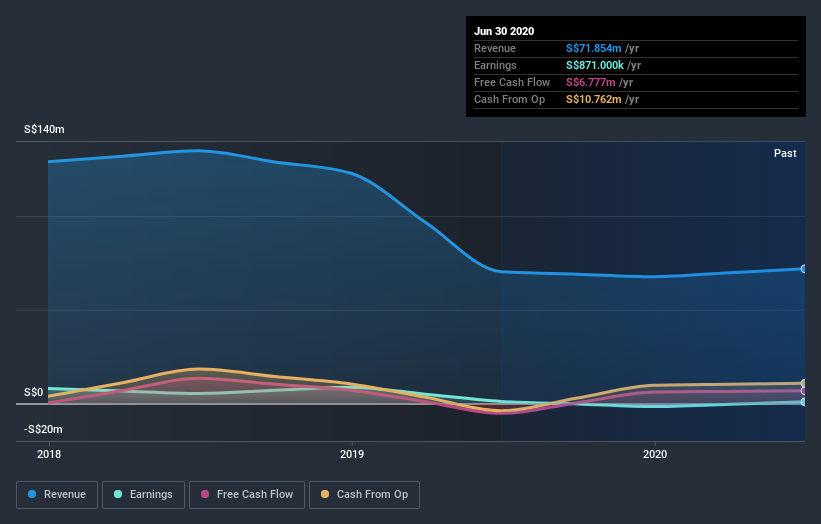821x524 pixels.
Task: Select the 2019 x-axis label
Action: 352,454
